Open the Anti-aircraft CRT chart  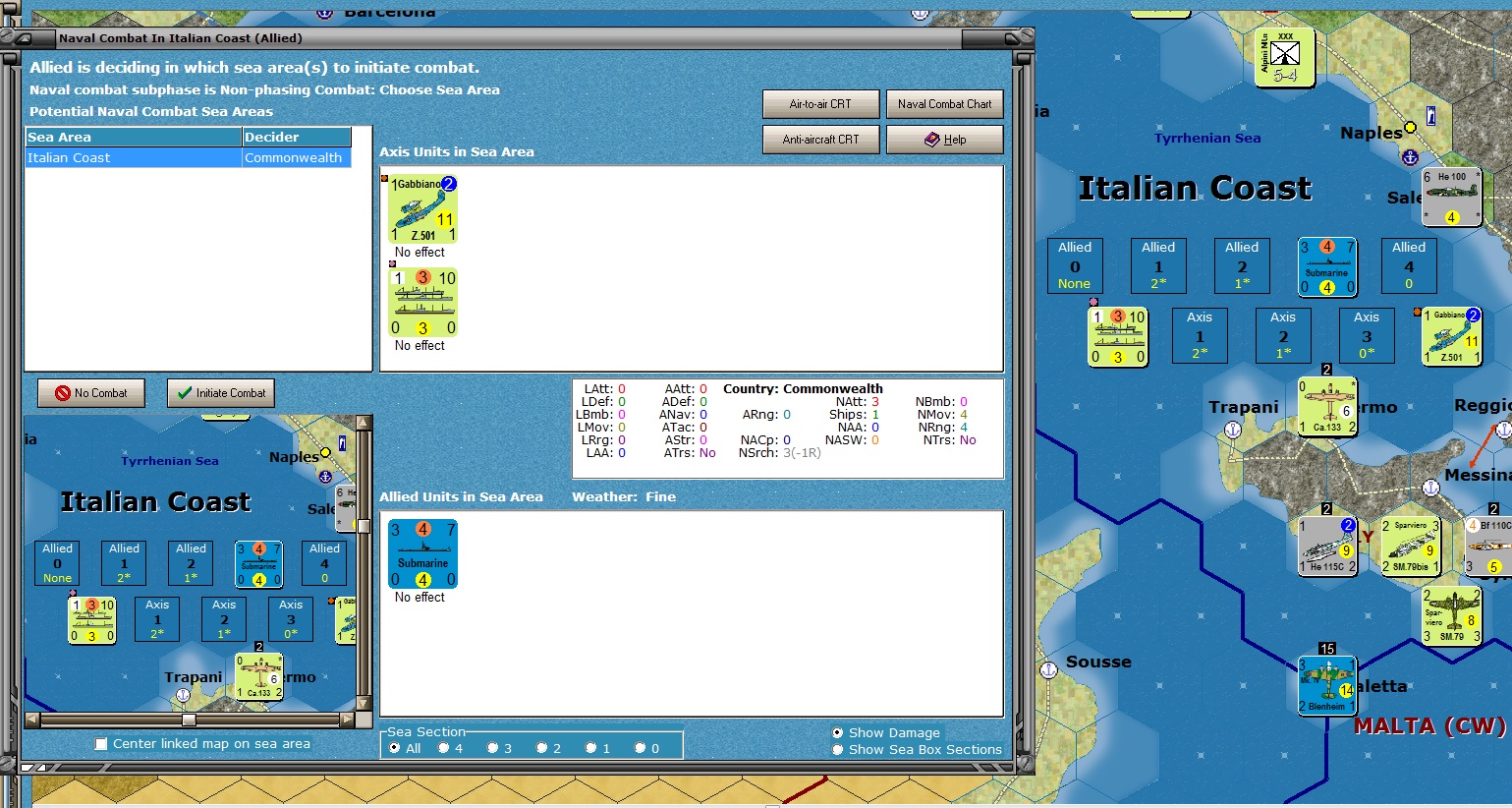(x=820, y=140)
